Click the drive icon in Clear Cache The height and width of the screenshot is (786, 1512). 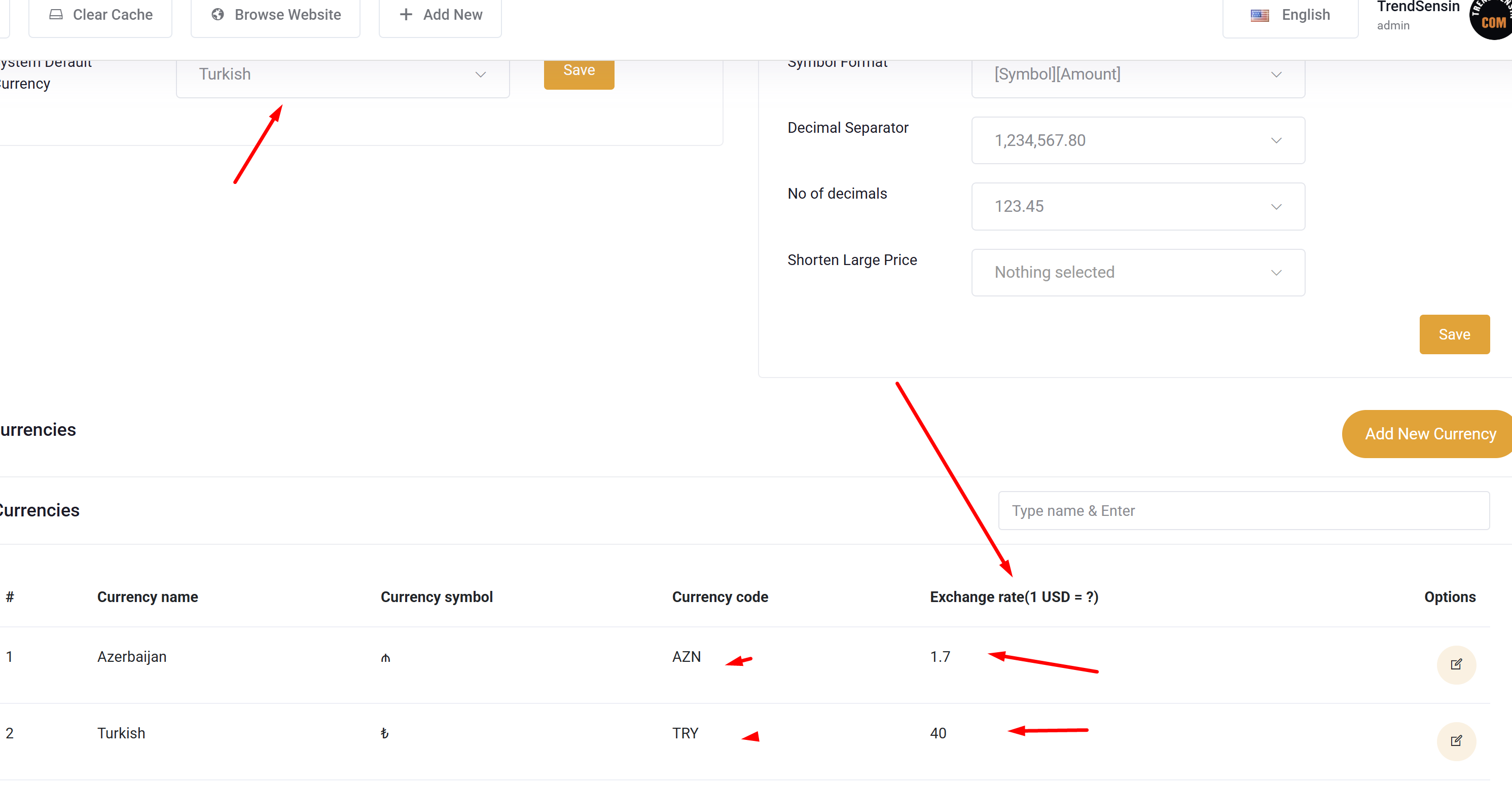pos(56,15)
